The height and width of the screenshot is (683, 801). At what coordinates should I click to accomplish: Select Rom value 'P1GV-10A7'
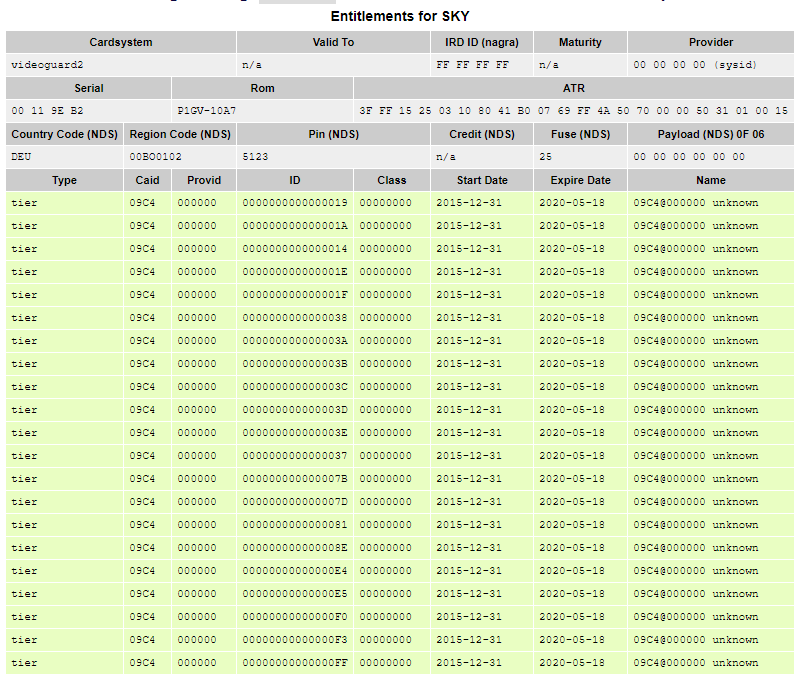point(206,111)
